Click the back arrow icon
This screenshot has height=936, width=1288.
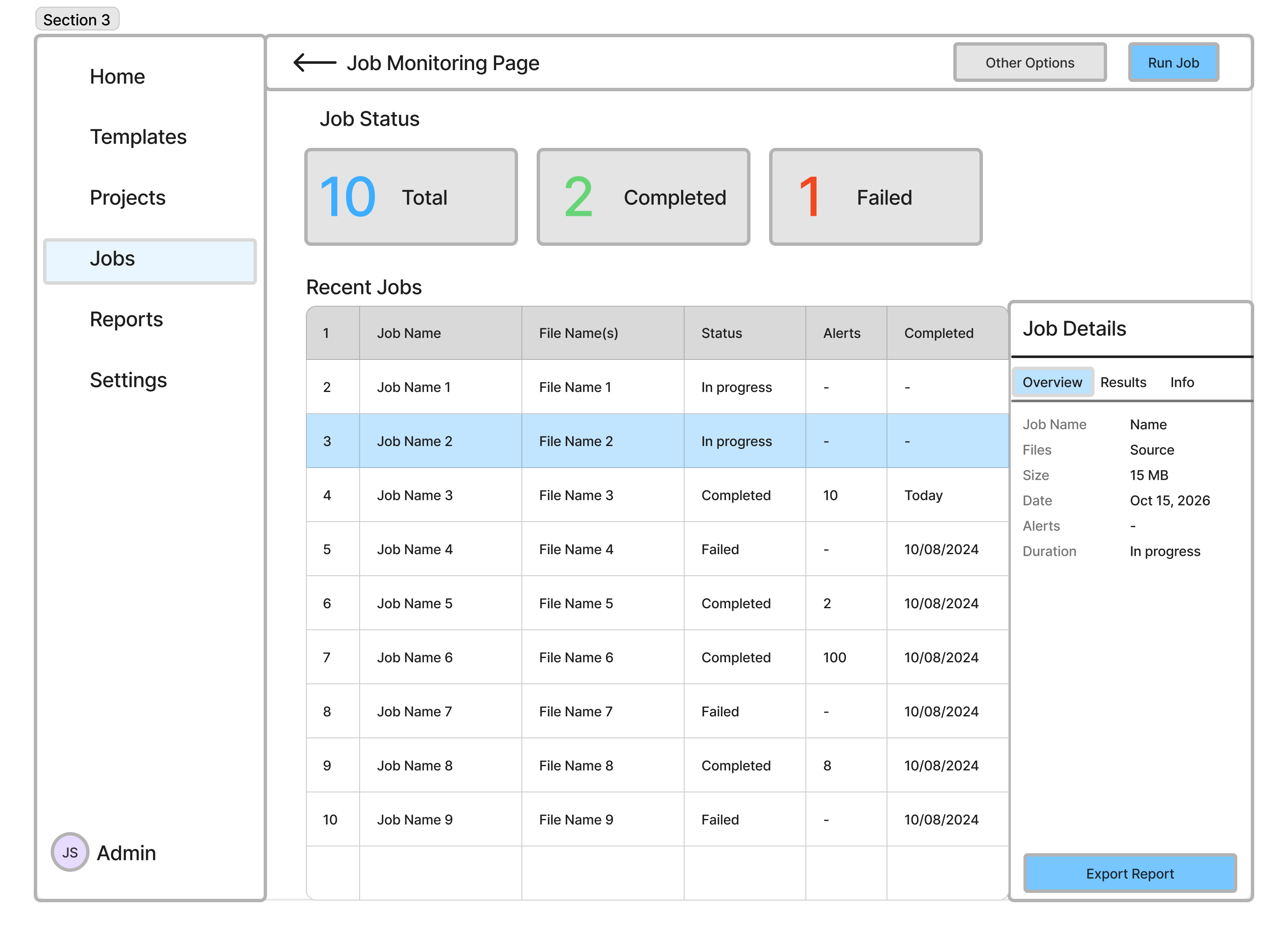click(315, 63)
